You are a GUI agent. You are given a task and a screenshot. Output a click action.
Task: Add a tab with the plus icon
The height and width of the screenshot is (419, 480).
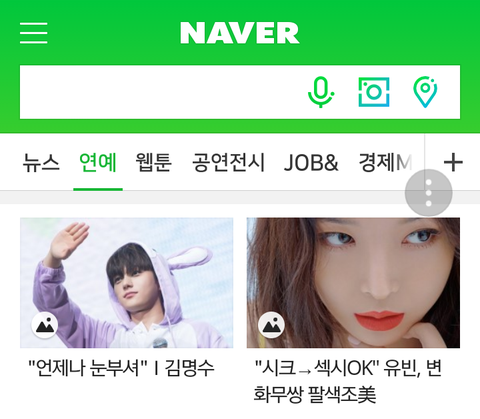(x=453, y=163)
